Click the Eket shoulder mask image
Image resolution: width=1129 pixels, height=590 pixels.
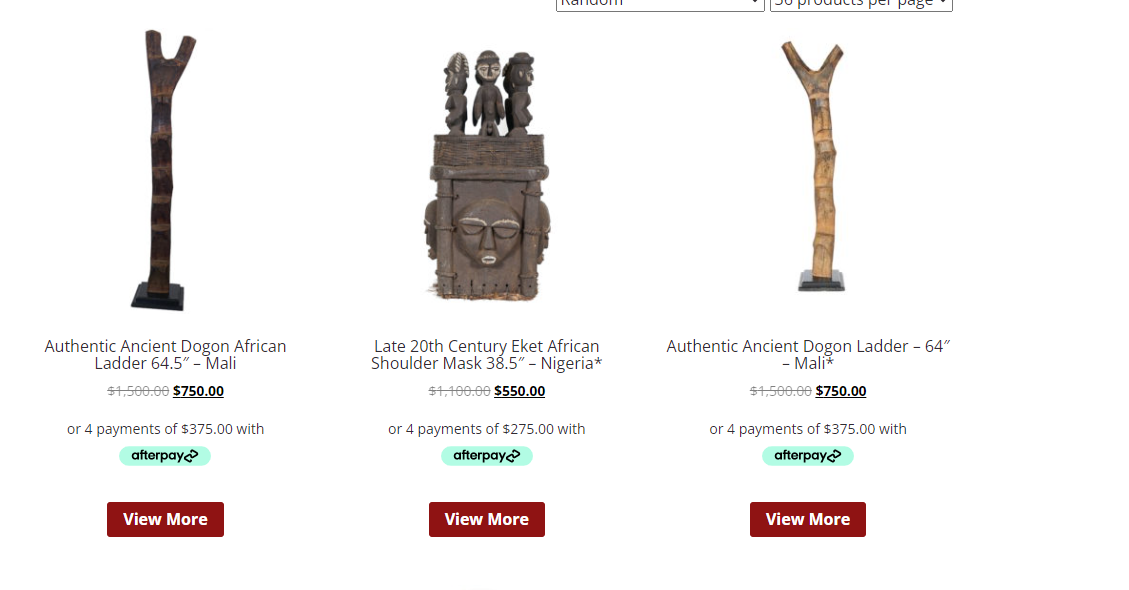(487, 175)
